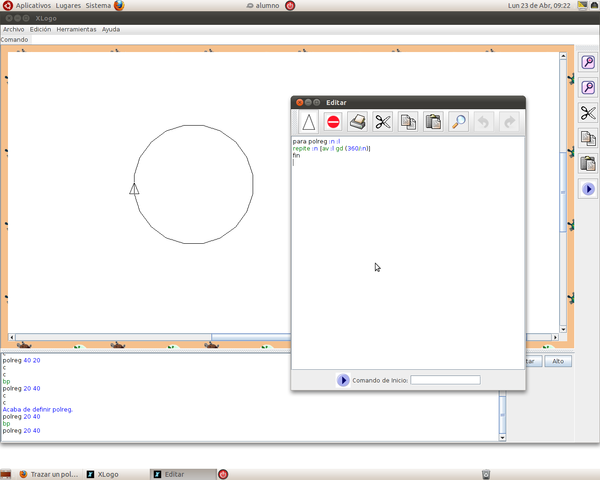
Task: Open the Lugares system menu
Action: pos(68,5)
